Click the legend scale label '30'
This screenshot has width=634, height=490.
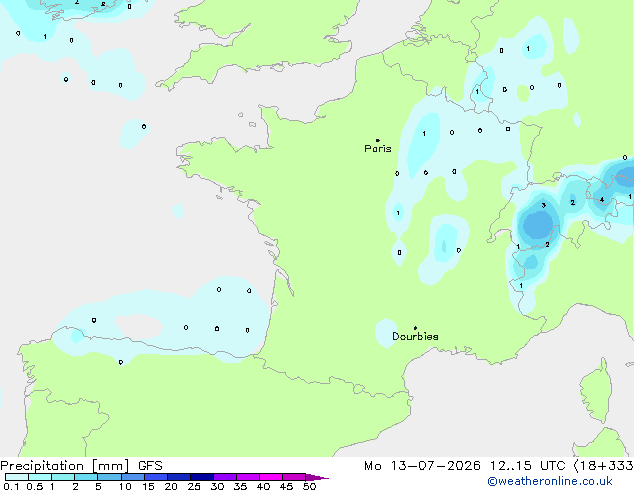pos(217,486)
